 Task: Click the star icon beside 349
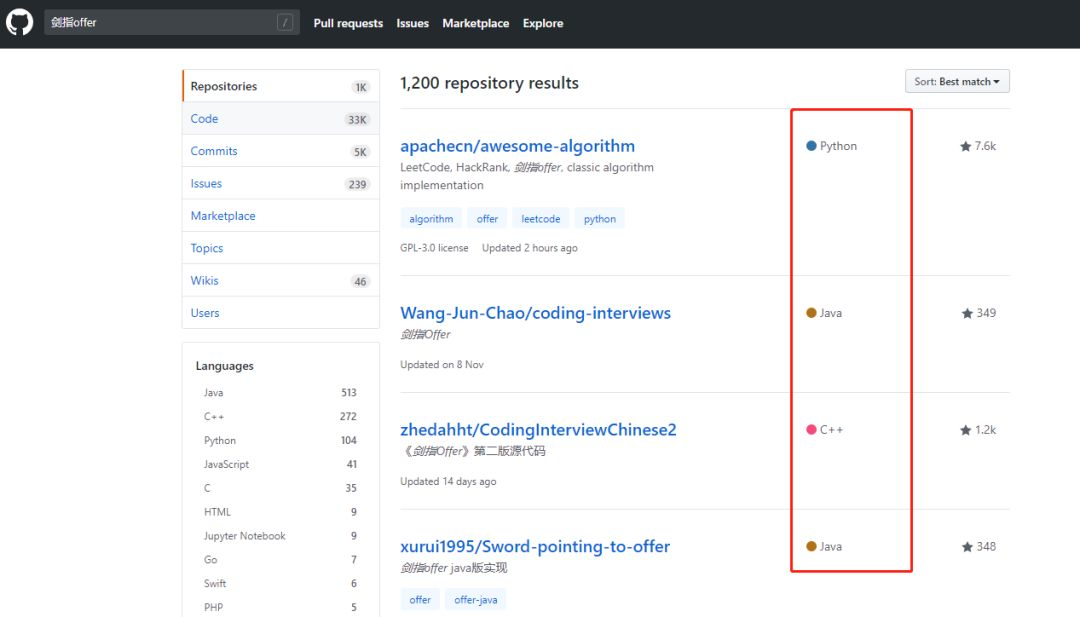[x=967, y=313]
